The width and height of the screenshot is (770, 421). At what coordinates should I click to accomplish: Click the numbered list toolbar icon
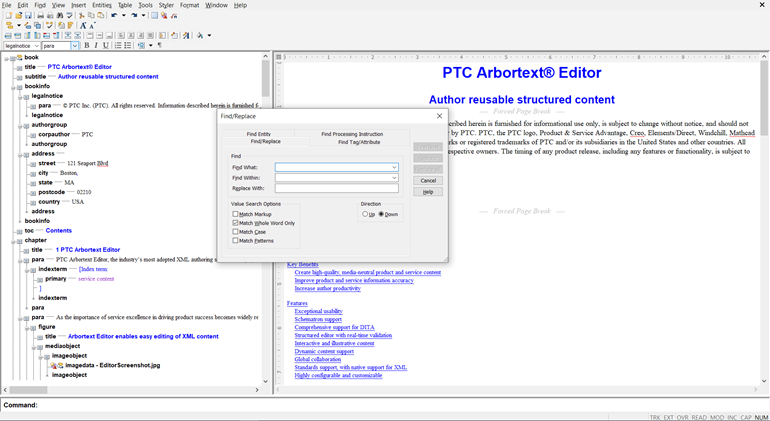[118, 45]
